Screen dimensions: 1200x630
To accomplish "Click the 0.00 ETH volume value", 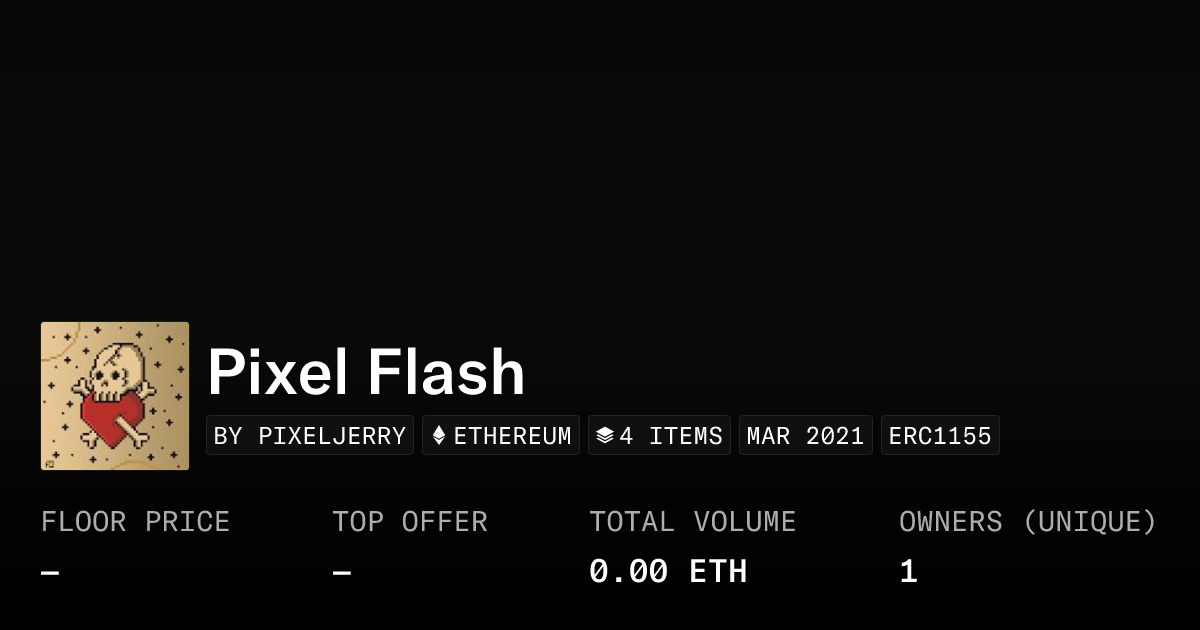I will [668, 572].
